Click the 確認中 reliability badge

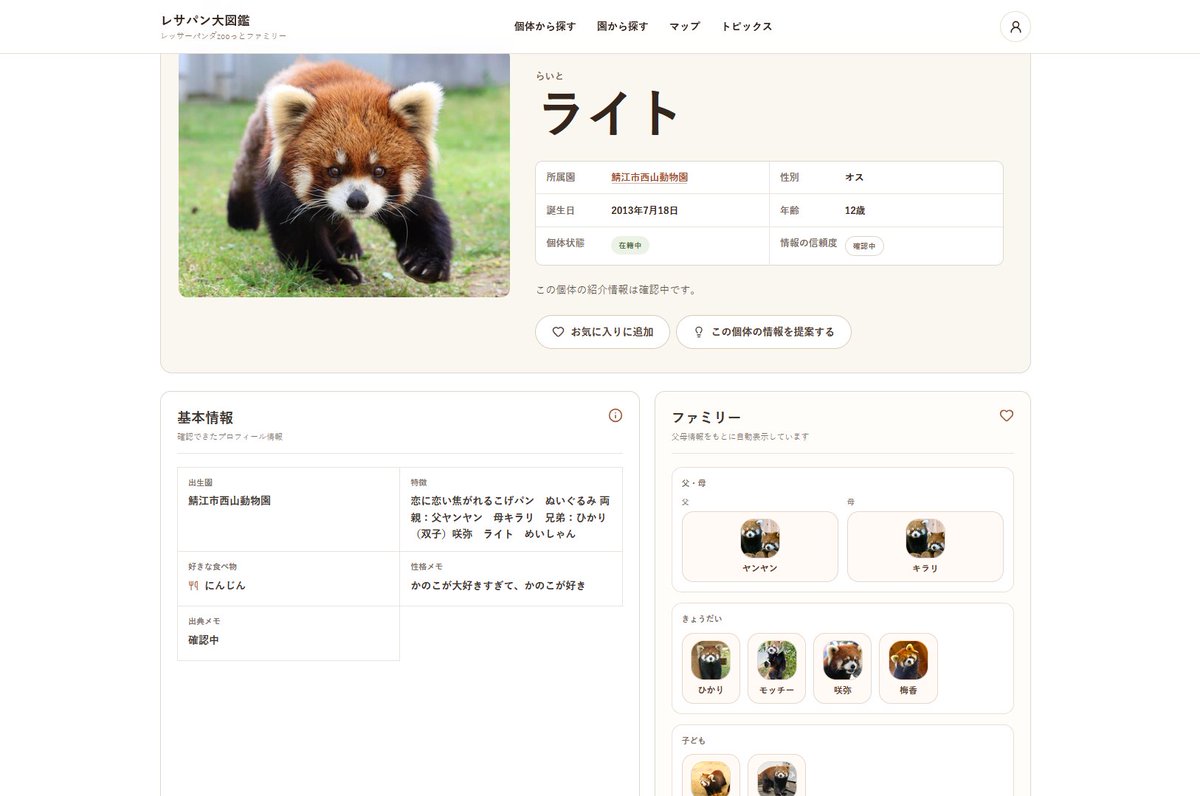pos(864,245)
